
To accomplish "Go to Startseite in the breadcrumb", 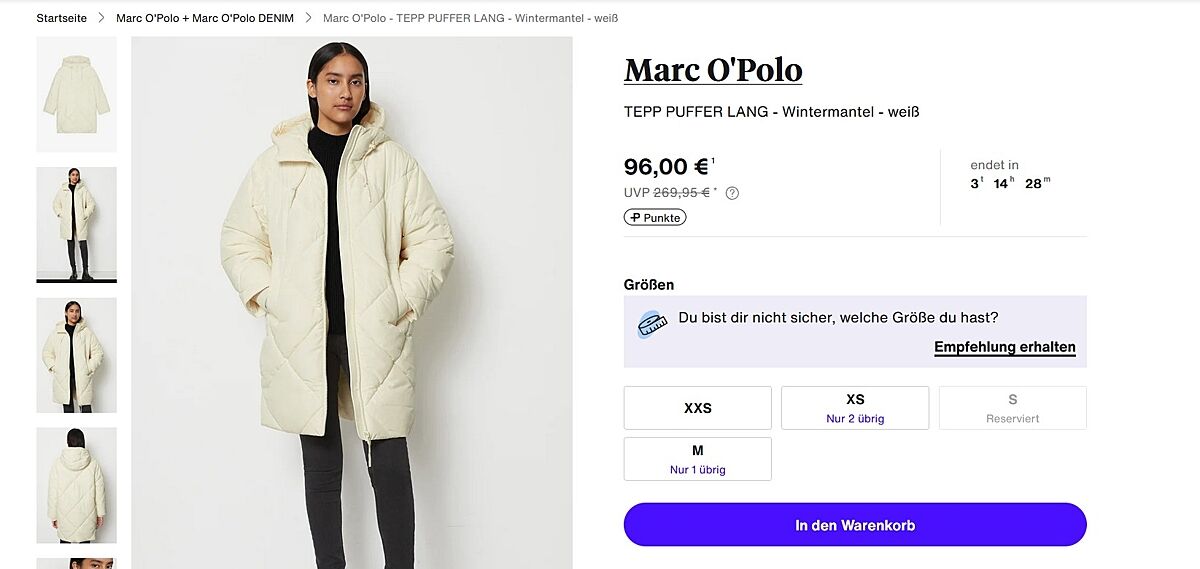I will click(x=61, y=18).
